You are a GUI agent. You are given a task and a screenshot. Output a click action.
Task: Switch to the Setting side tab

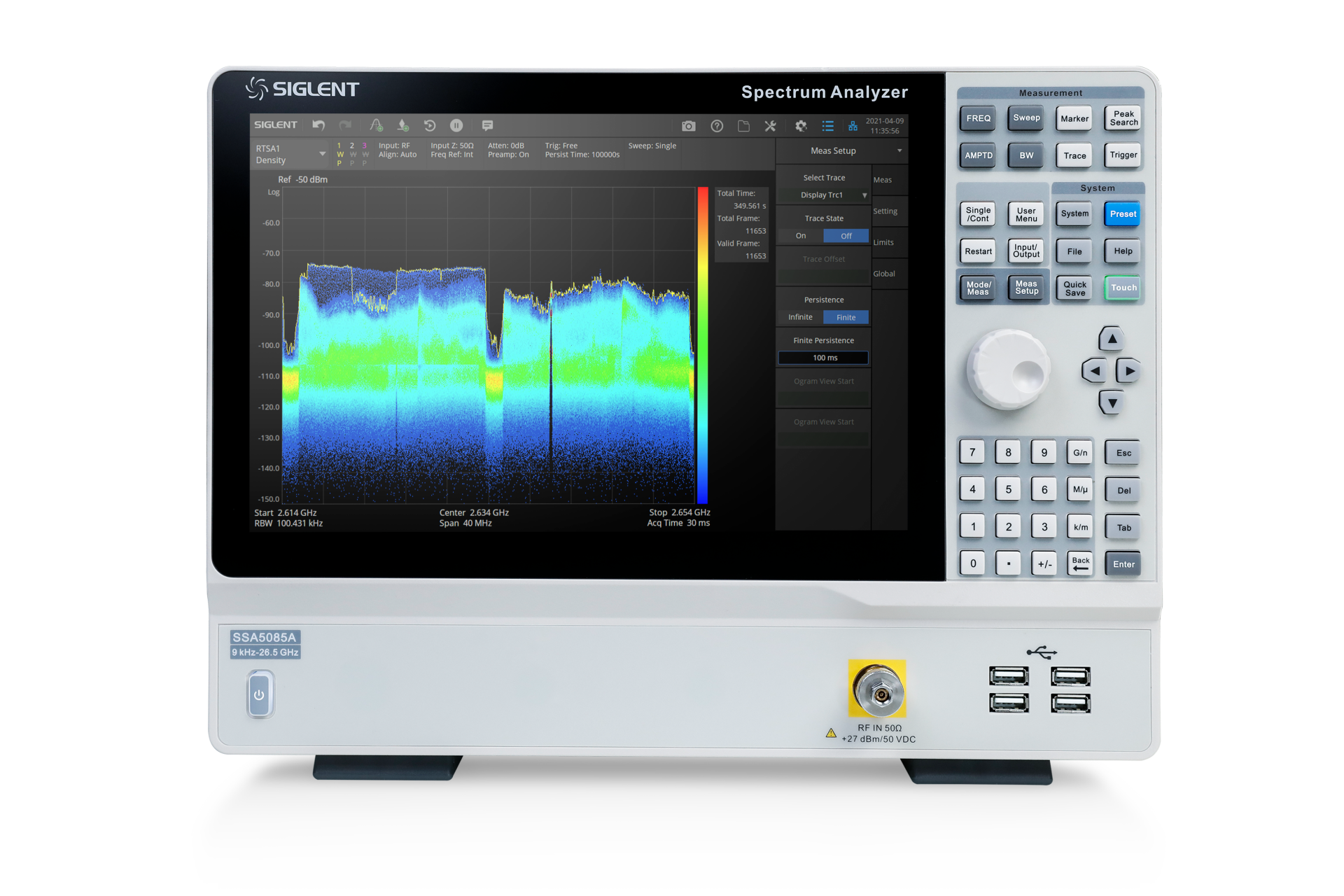[889, 211]
